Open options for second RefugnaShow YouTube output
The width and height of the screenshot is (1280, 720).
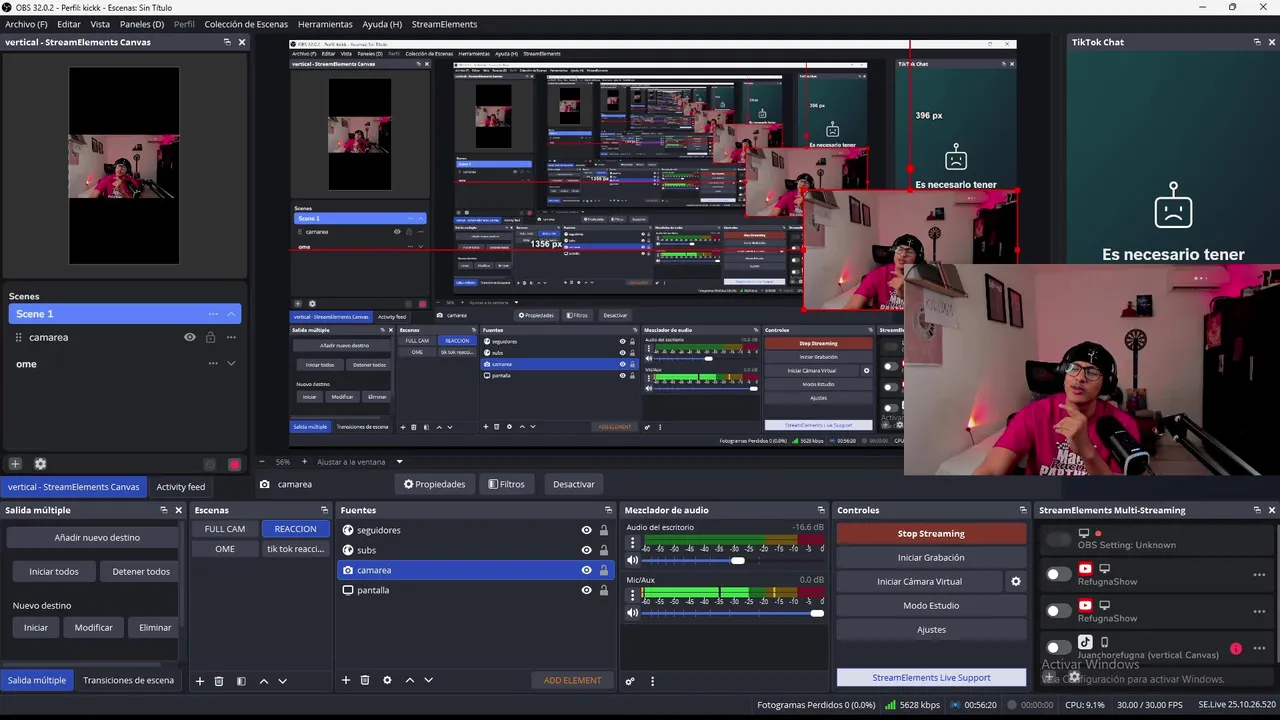(x=1259, y=610)
